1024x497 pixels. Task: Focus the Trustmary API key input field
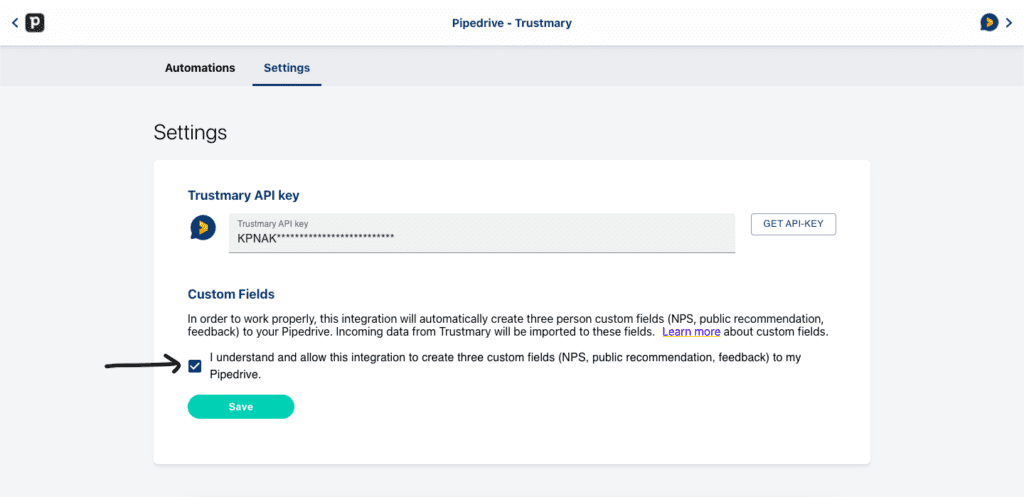(482, 232)
